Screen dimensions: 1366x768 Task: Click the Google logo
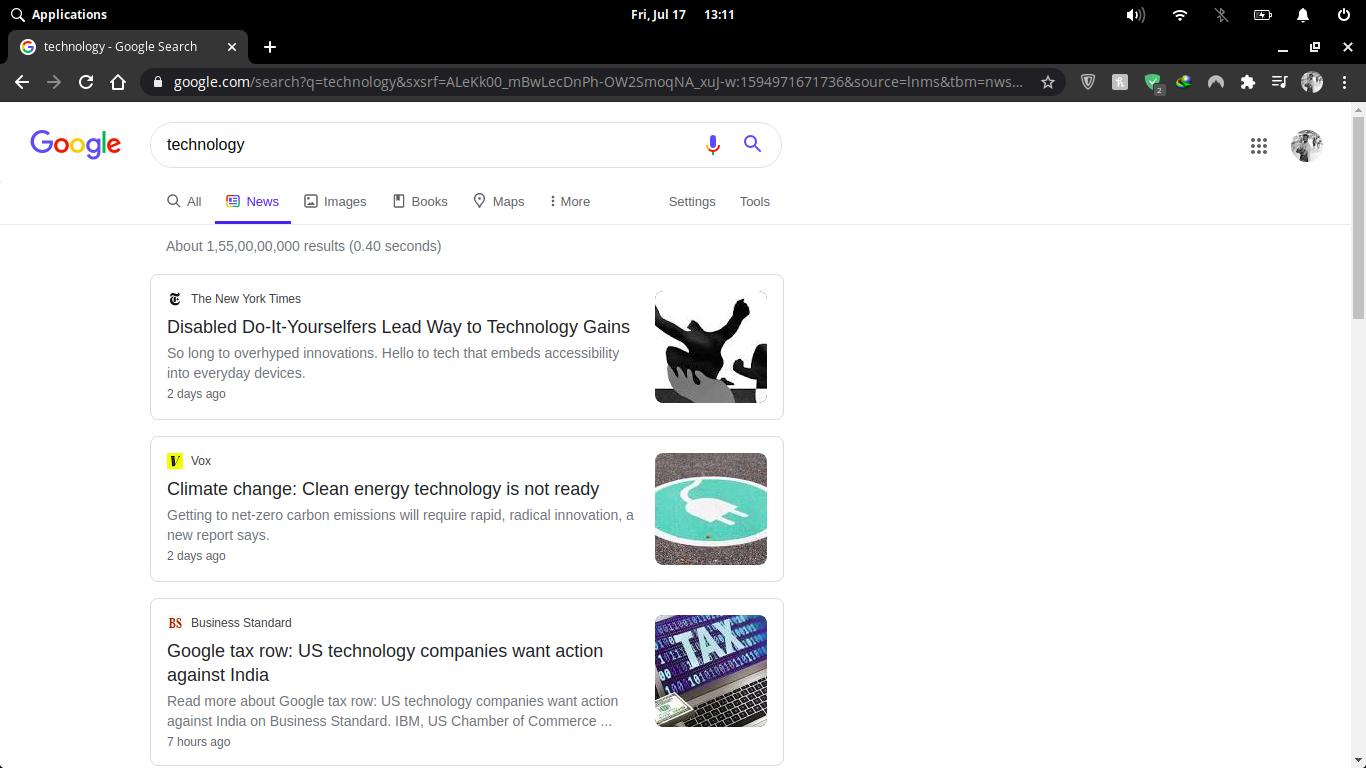coord(76,145)
